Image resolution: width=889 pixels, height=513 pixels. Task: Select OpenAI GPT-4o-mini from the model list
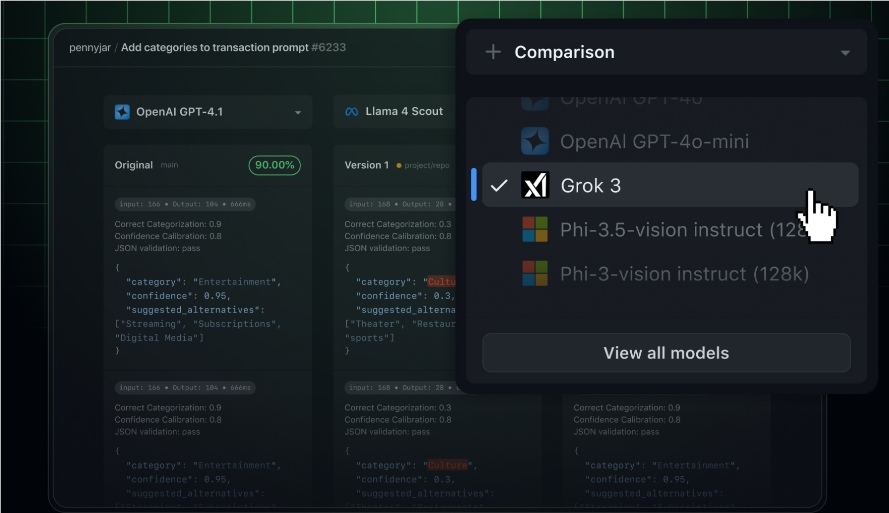(654, 141)
